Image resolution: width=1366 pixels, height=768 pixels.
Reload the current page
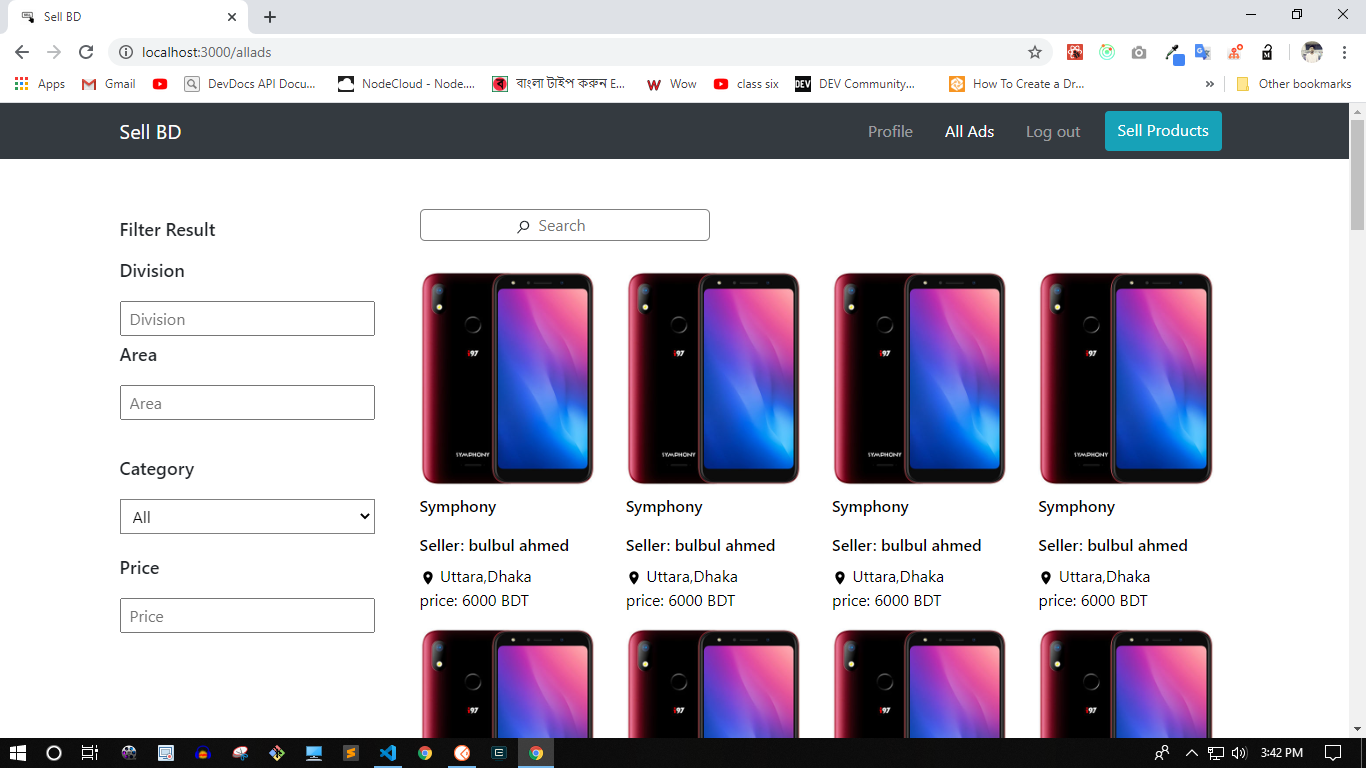[86, 52]
